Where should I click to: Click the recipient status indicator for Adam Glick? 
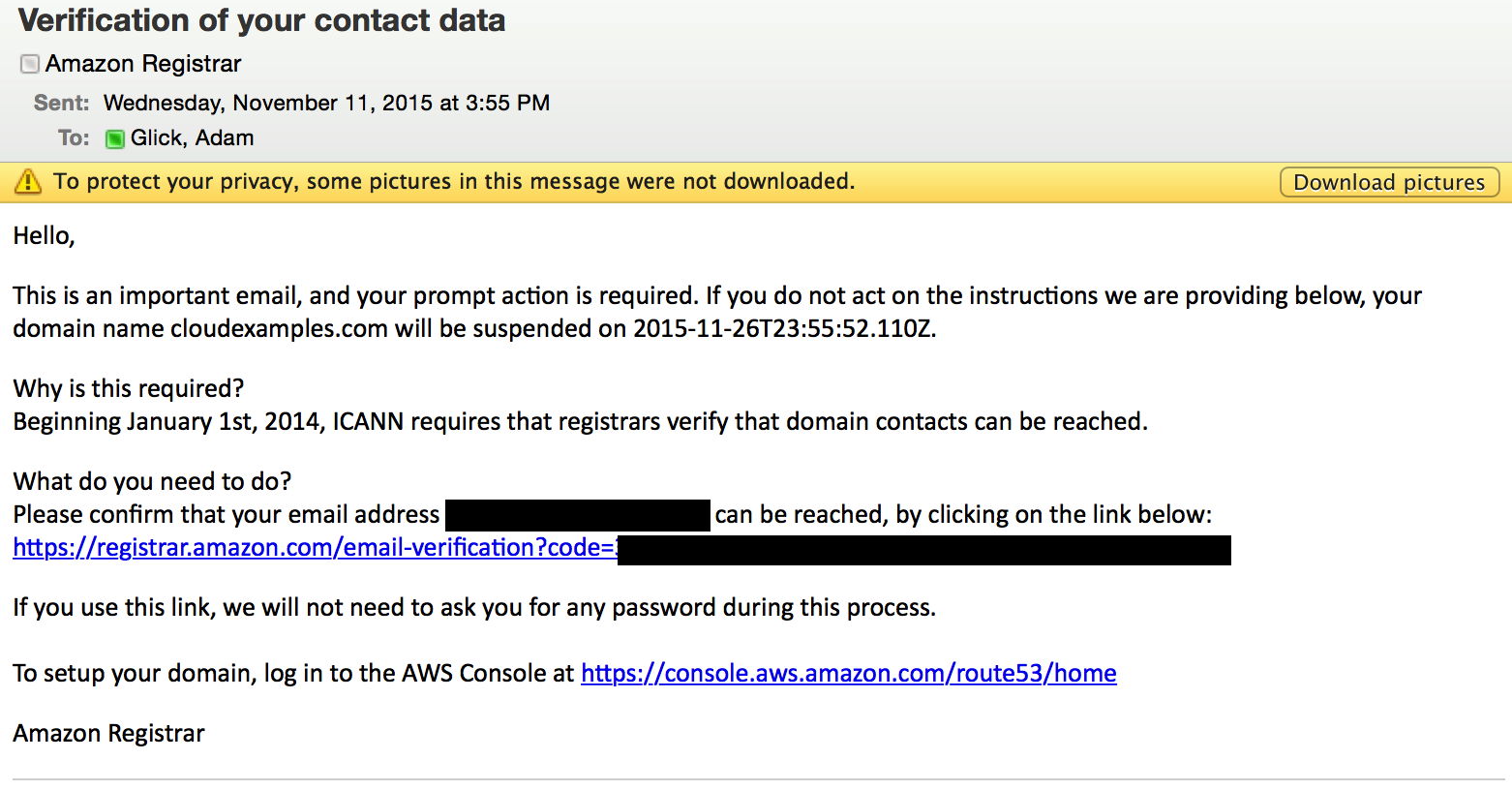[x=114, y=138]
